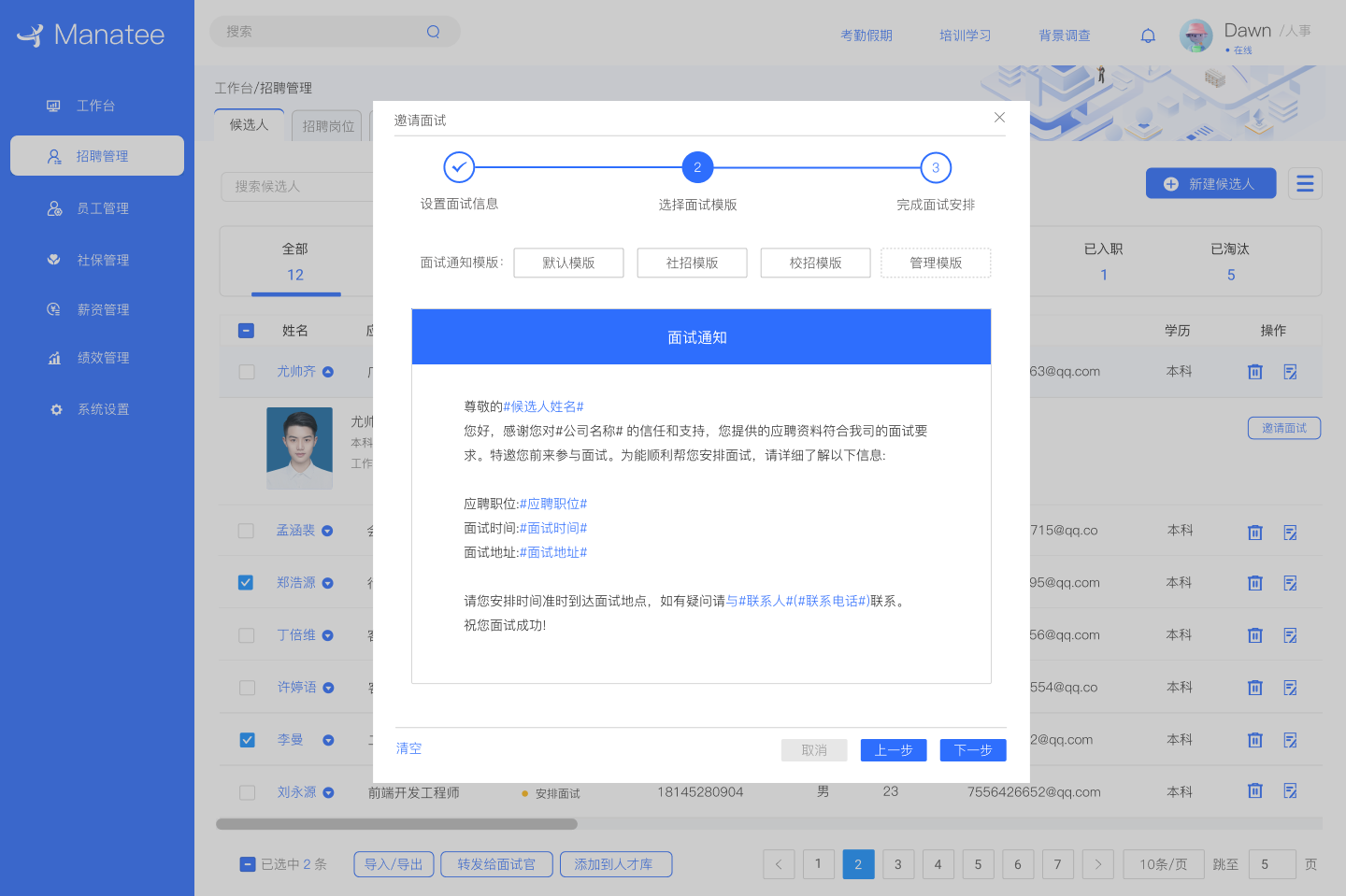Click the 跳至 page number input field
This screenshot has height=896, width=1346.
1272,864
